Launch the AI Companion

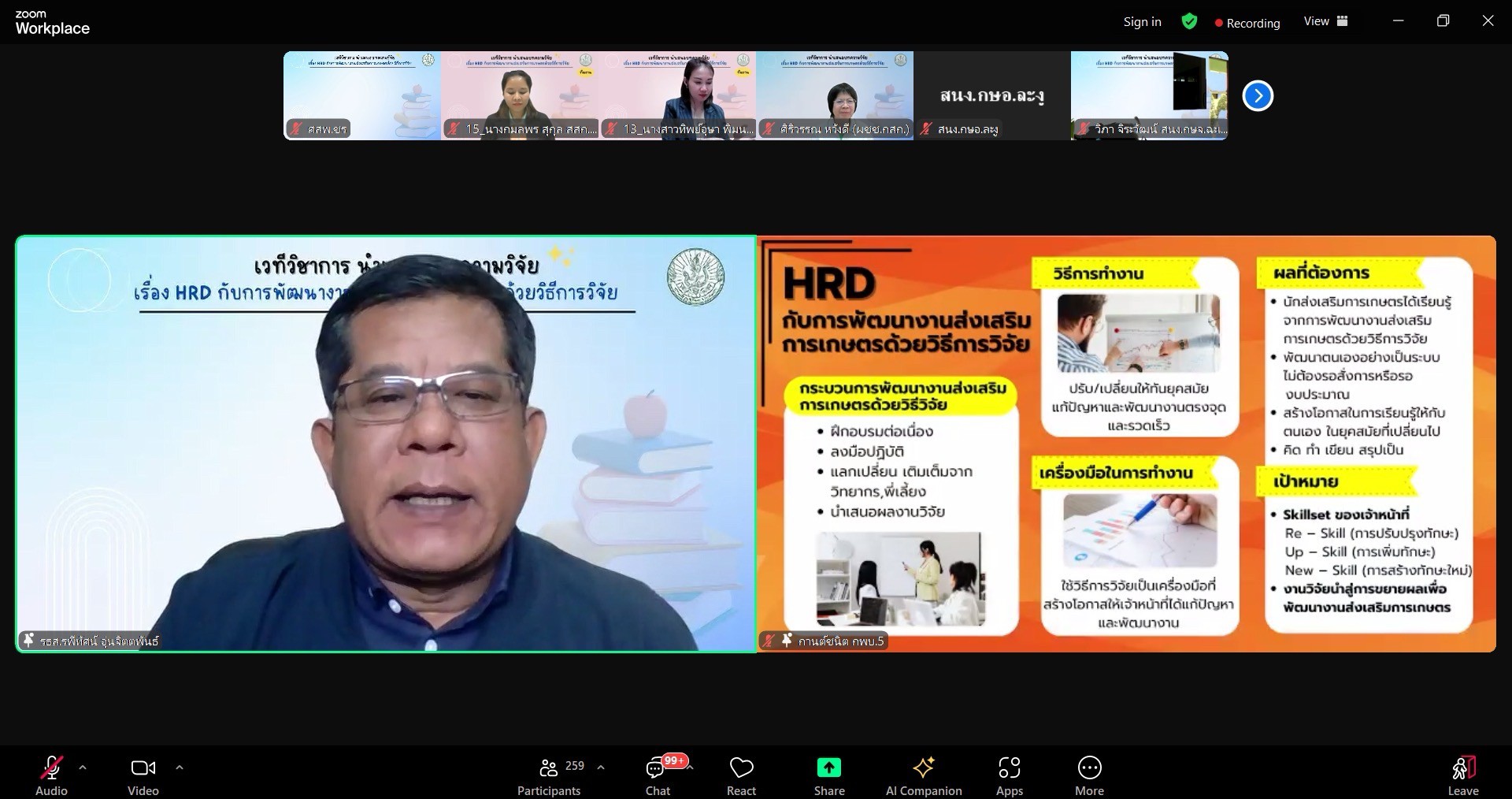click(x=924, y=775)
